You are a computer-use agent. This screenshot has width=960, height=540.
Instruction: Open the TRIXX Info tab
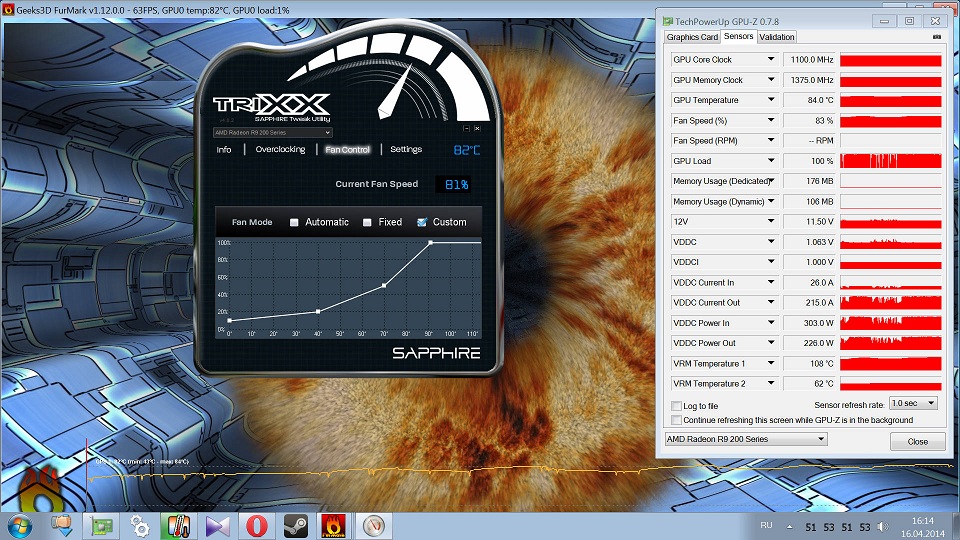tap(224, 149)
